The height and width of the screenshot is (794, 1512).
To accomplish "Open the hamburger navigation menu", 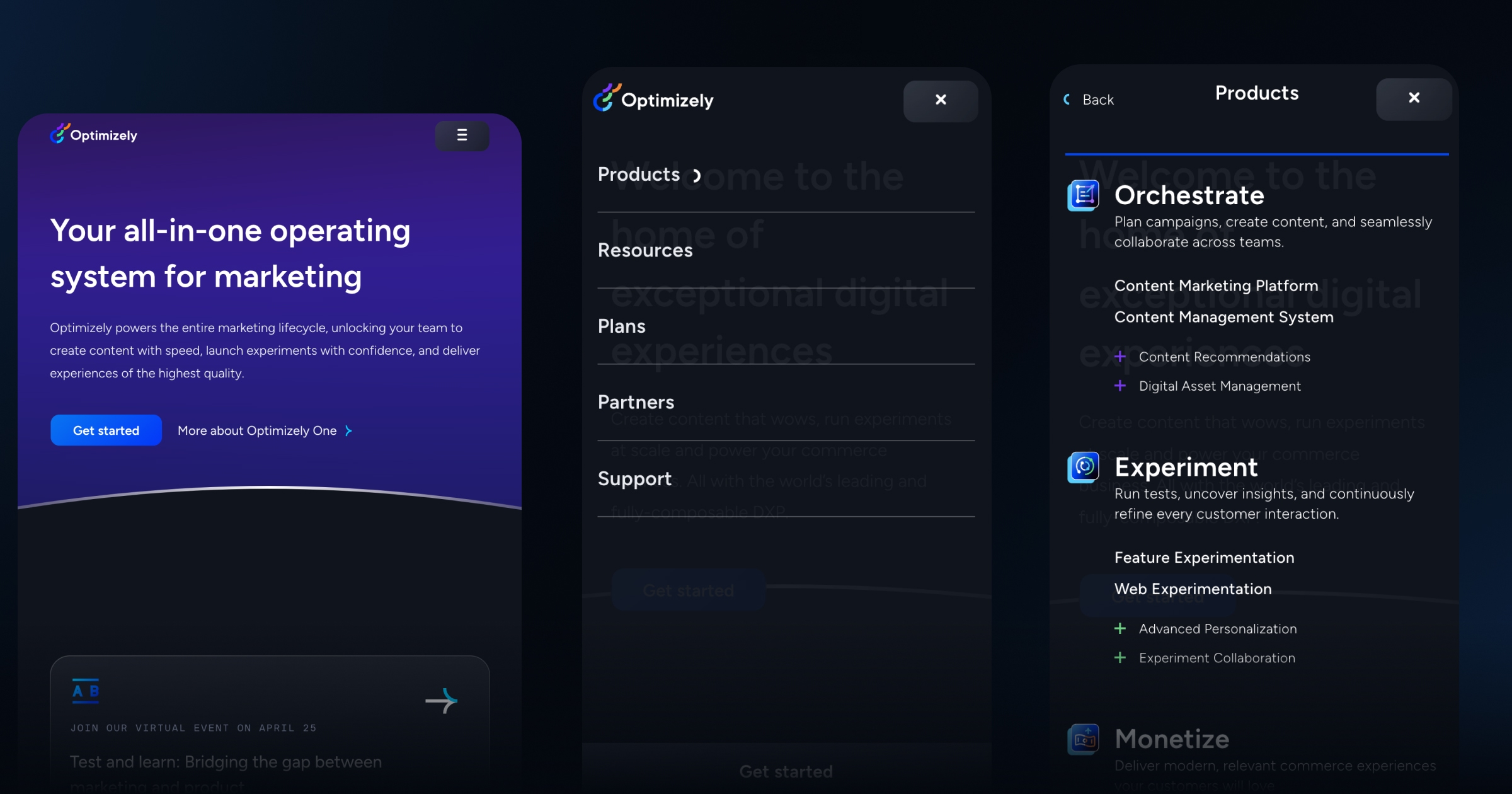I will pyautogui.click(x=462, y=136).
